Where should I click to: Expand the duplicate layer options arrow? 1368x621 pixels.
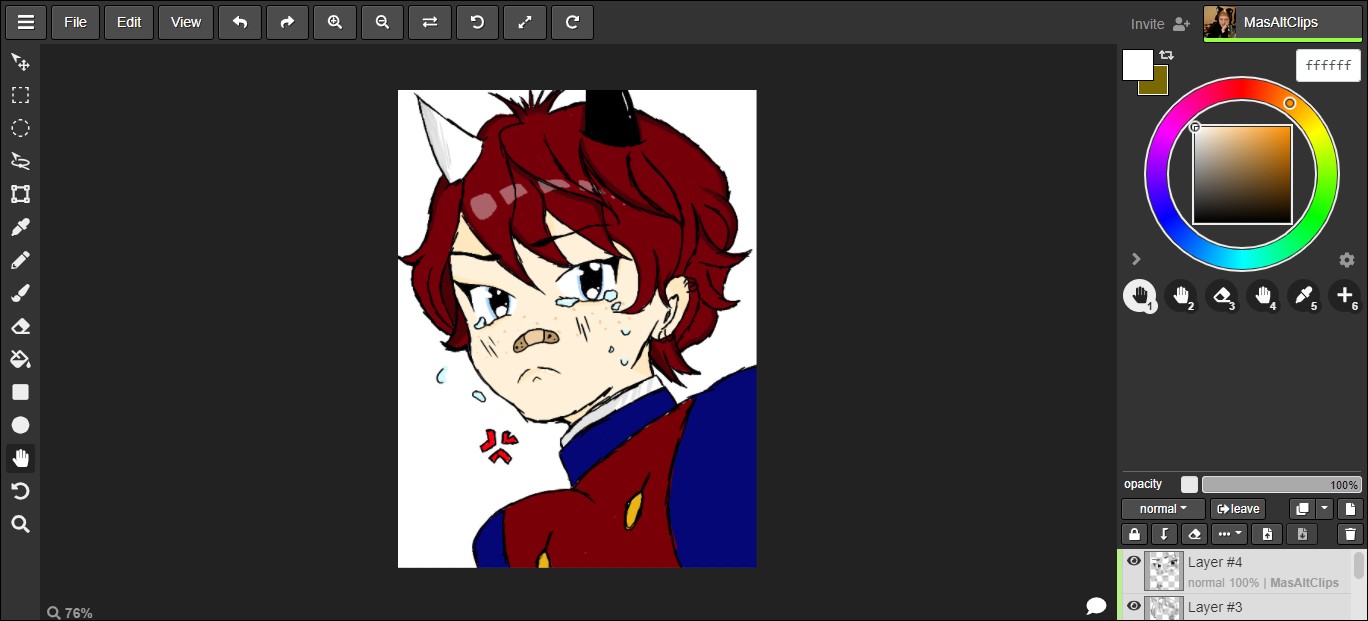(1324, 509)
